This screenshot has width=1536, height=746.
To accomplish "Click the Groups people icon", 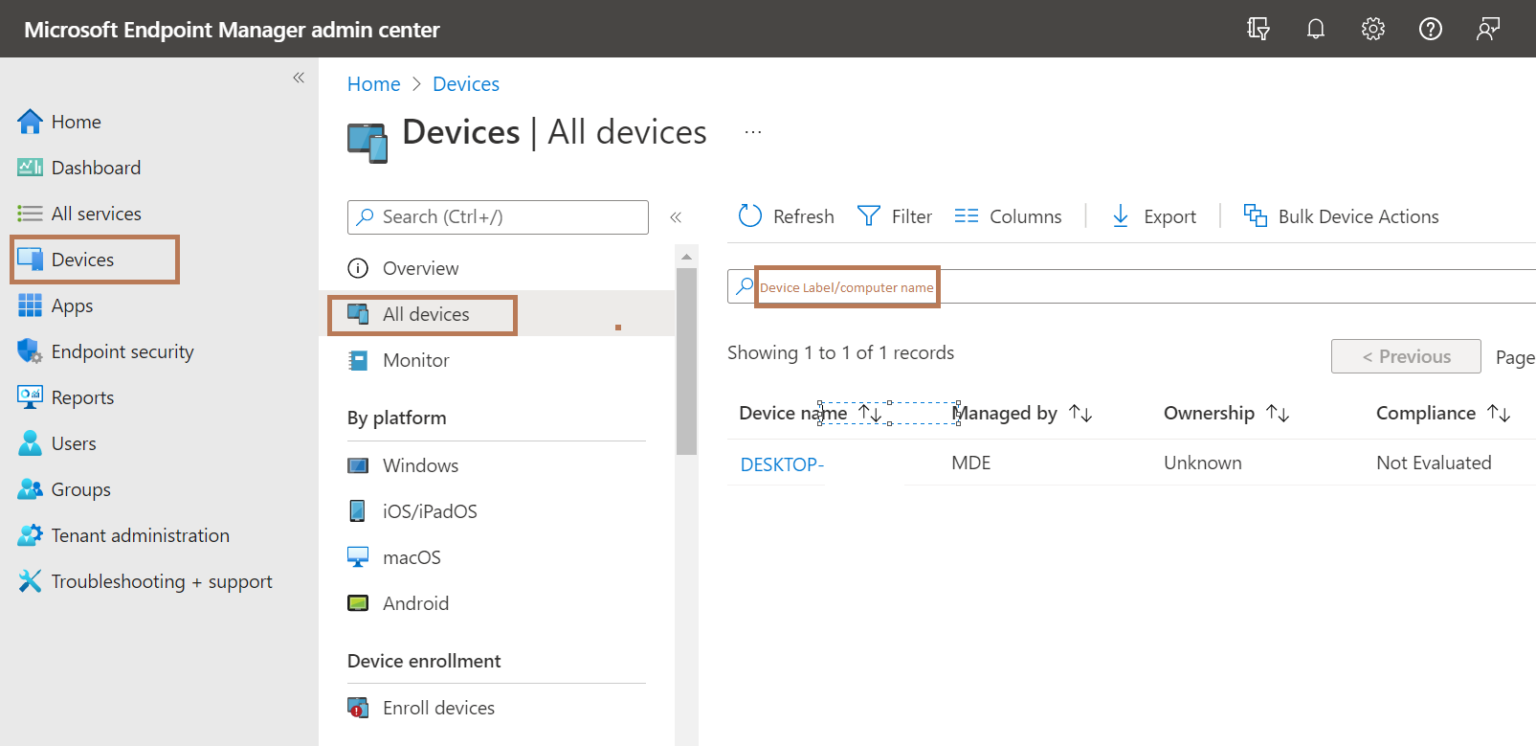I will coord(30,489).
